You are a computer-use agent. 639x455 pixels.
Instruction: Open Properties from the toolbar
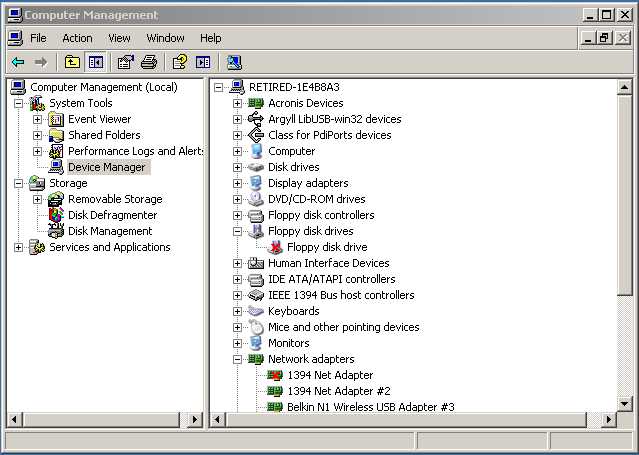click(x=125, y=62)
